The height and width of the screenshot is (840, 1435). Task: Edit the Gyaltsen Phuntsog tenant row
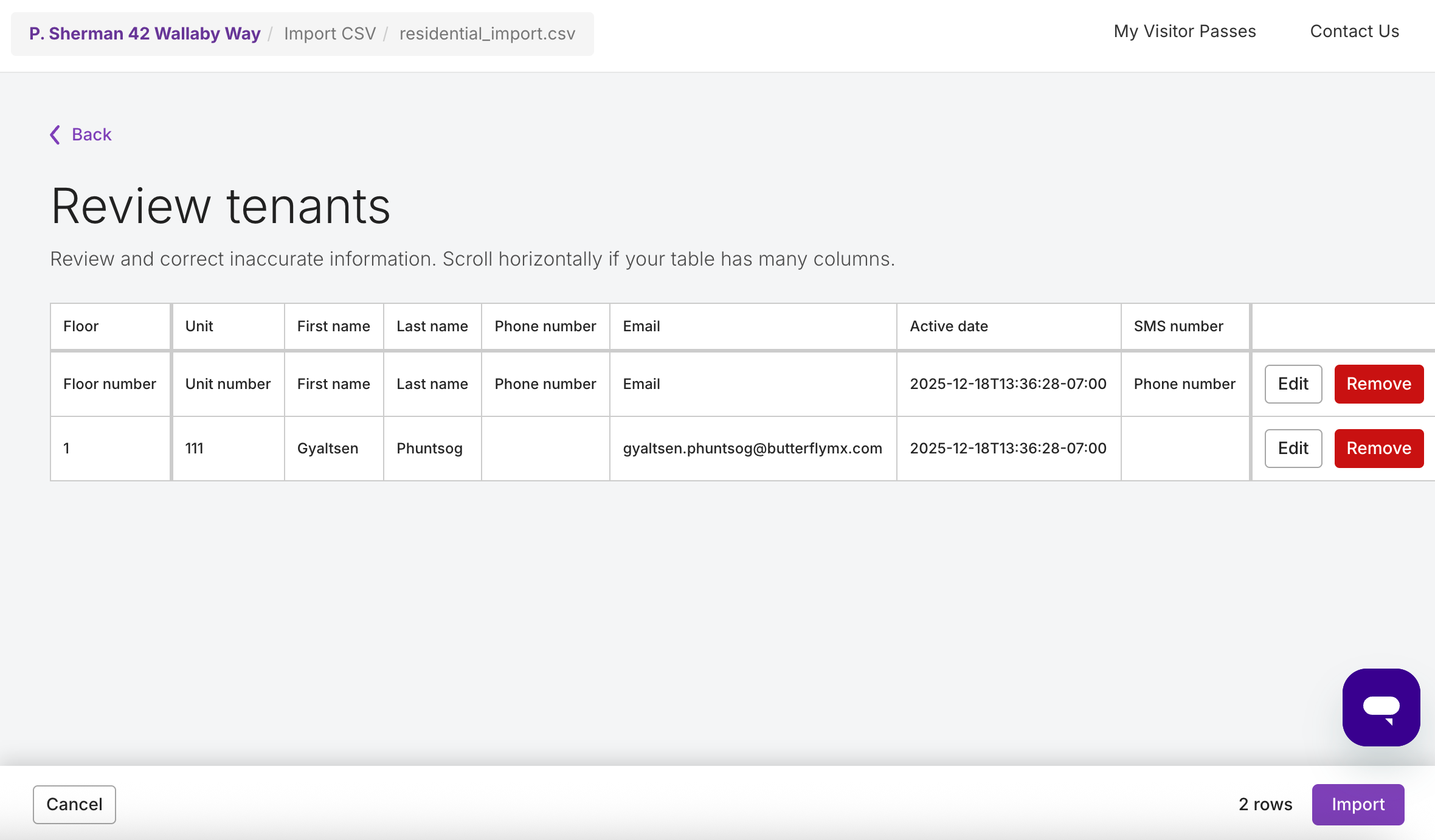tap(1293, 449)
